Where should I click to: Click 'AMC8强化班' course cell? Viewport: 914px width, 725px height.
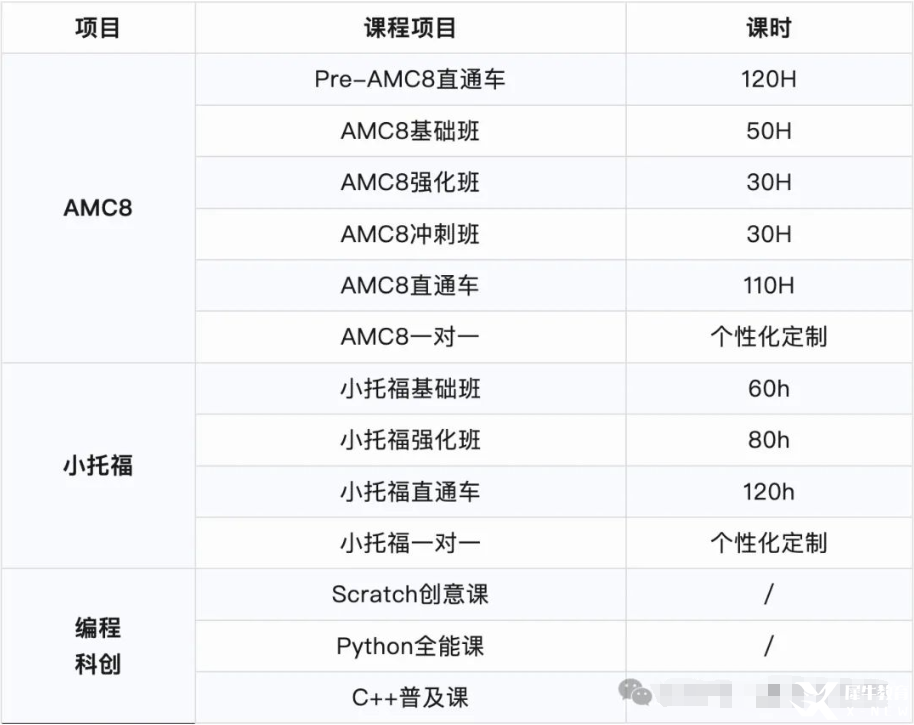410,182
